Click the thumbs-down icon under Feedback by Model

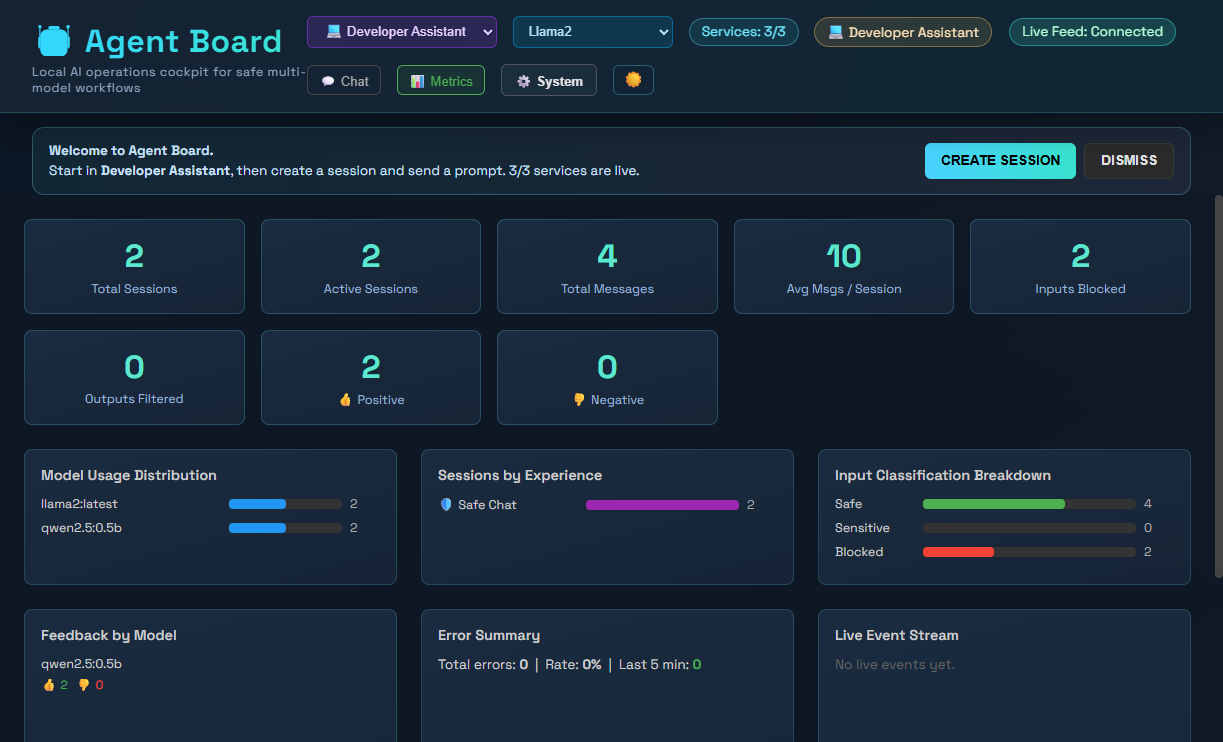(84, 685)
